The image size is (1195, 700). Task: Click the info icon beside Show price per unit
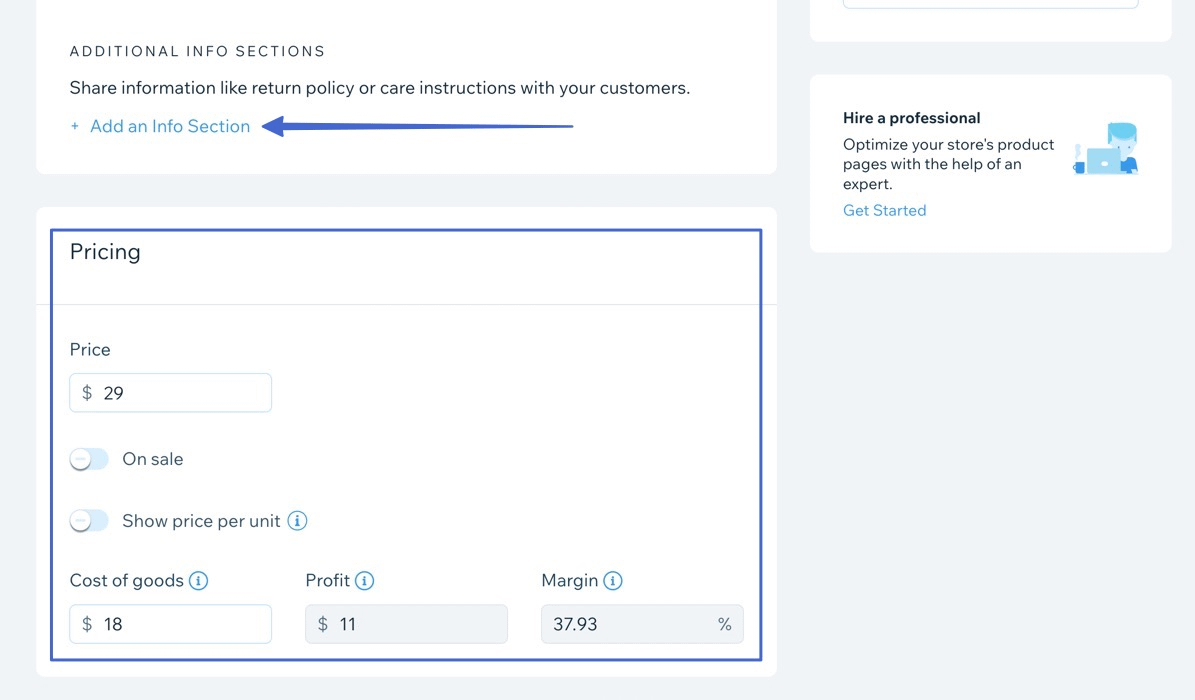point(297,521)
